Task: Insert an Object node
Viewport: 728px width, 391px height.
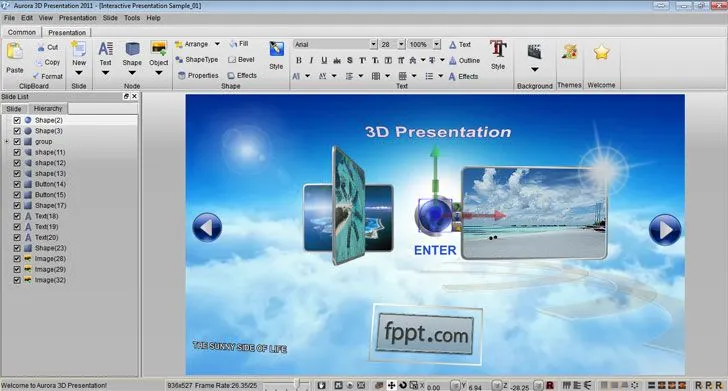Action: pyautogui.click(x=159, y=54)
